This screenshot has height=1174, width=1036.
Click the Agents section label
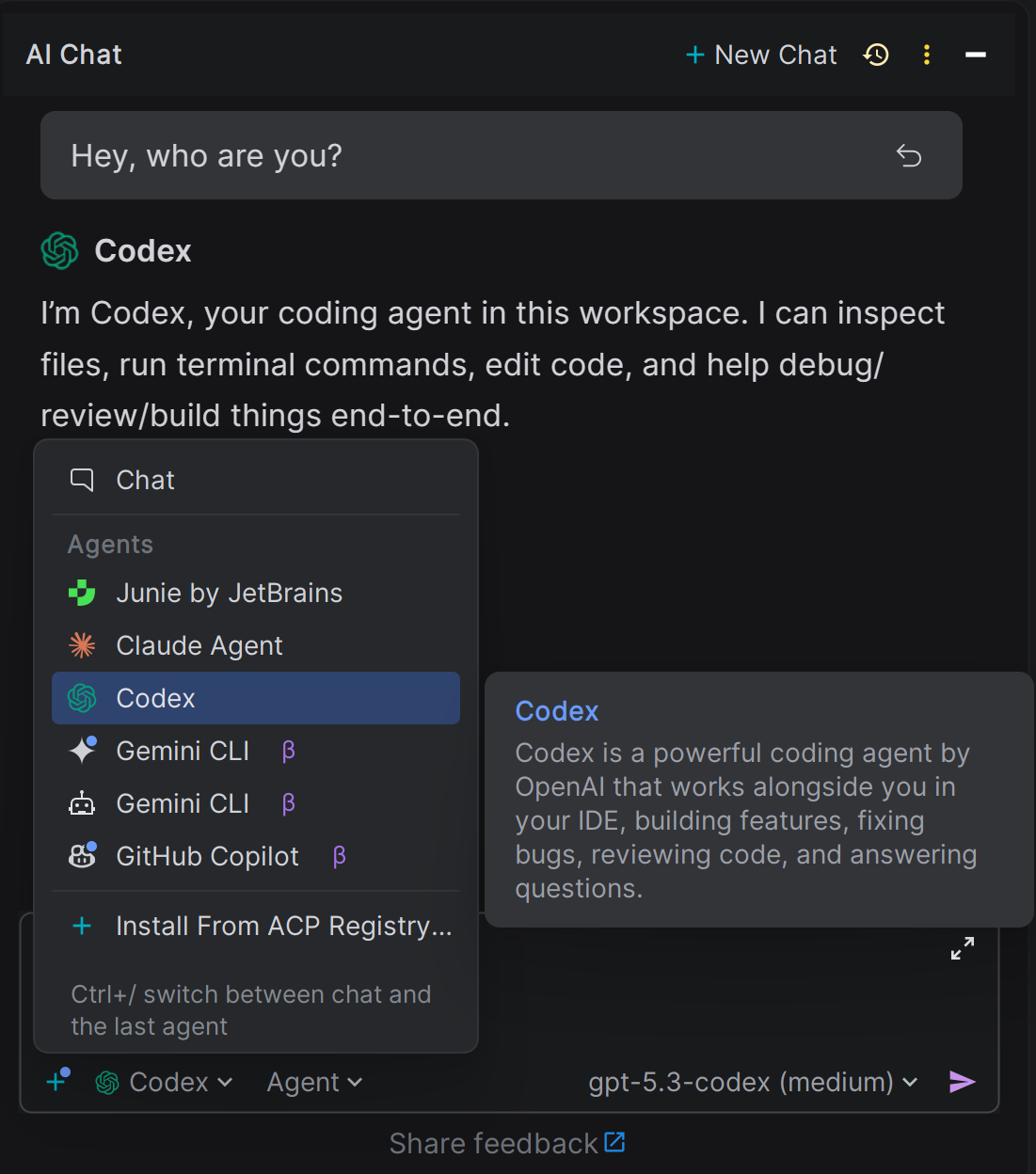[110, 545]
